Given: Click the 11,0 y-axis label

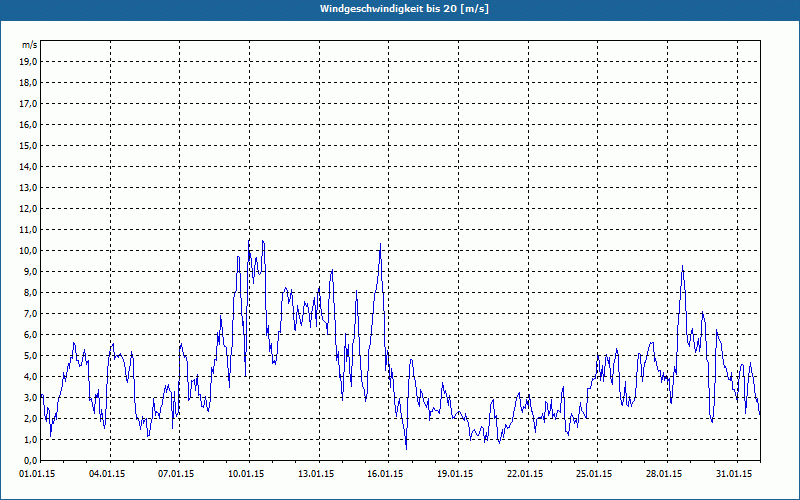Looking at the screenshot, I should [28, 230].
